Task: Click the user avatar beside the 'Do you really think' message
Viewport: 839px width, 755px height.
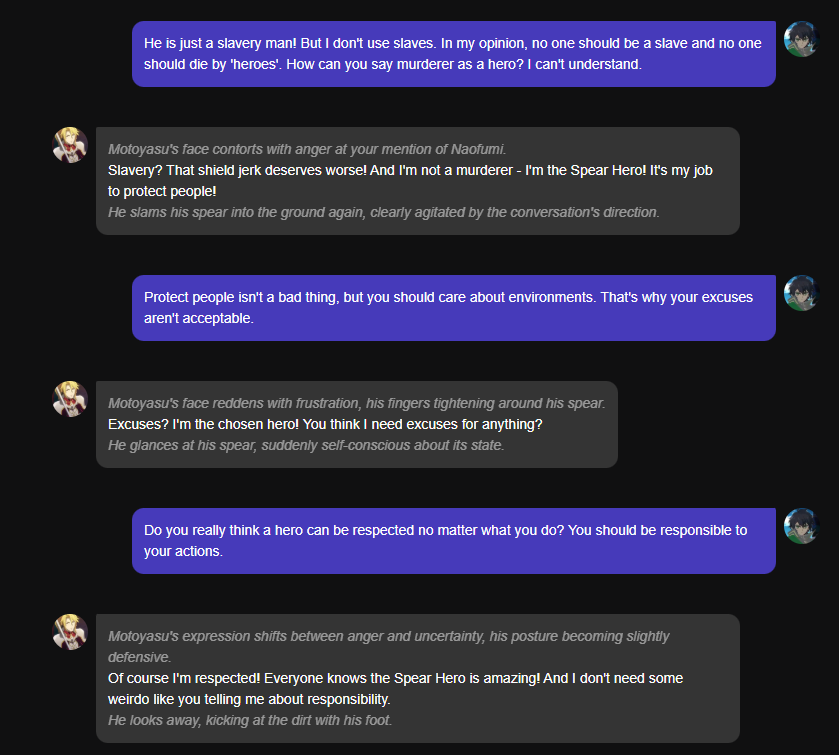Action: (801, 526)
